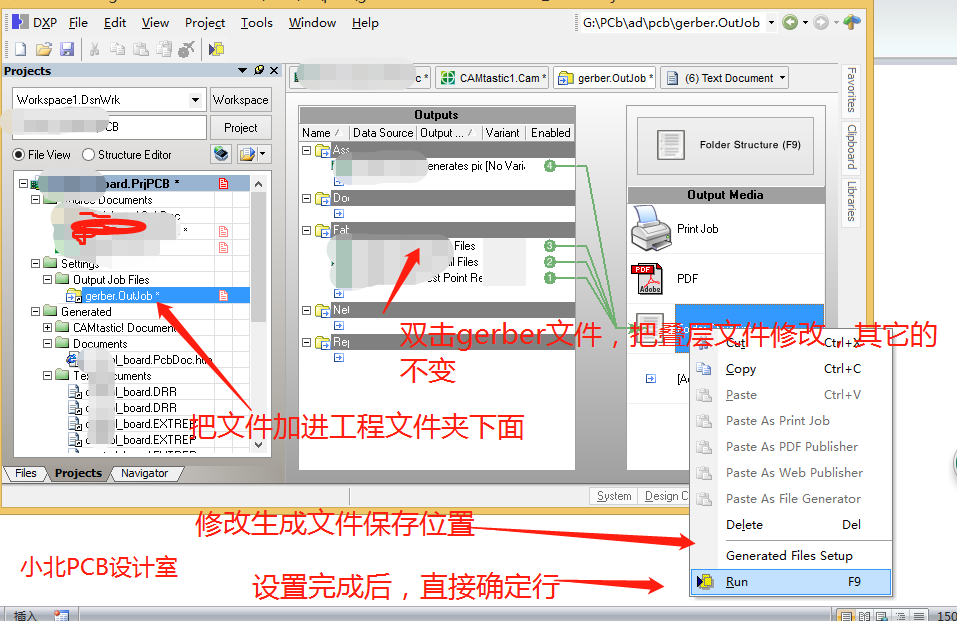Image resolution: width=957 pixels, height=621 pixels.
Task: Choose Run from the context menu
Action: 791,582
